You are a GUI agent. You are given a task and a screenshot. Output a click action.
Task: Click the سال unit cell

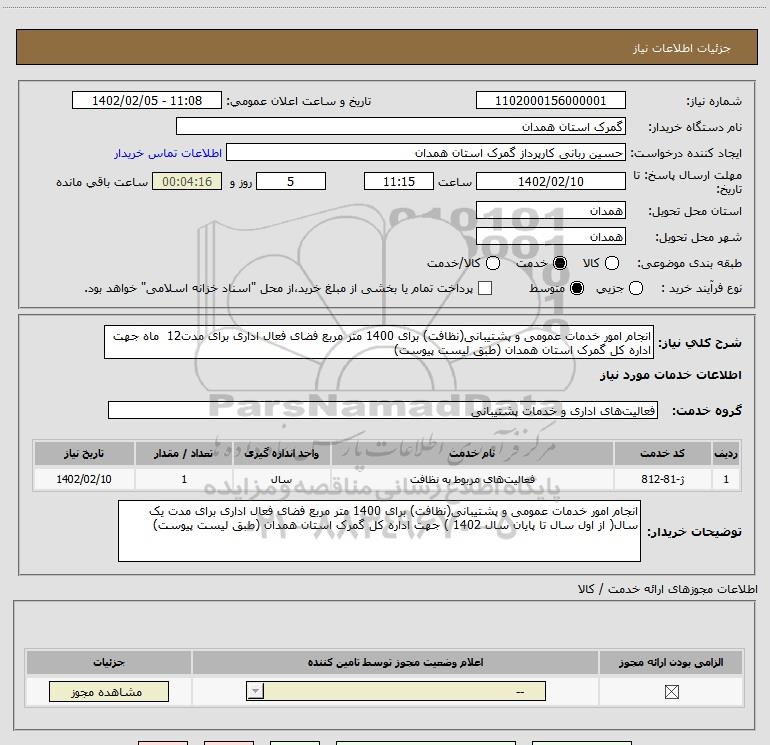pos(281,479)
